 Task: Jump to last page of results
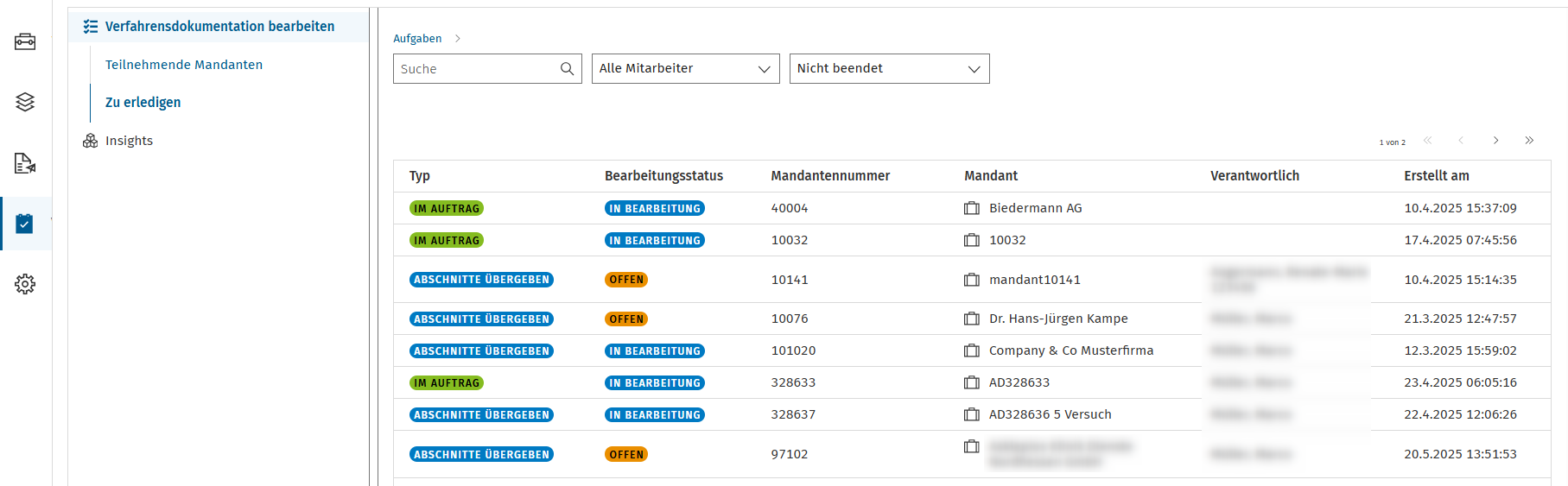[1529, 140]
